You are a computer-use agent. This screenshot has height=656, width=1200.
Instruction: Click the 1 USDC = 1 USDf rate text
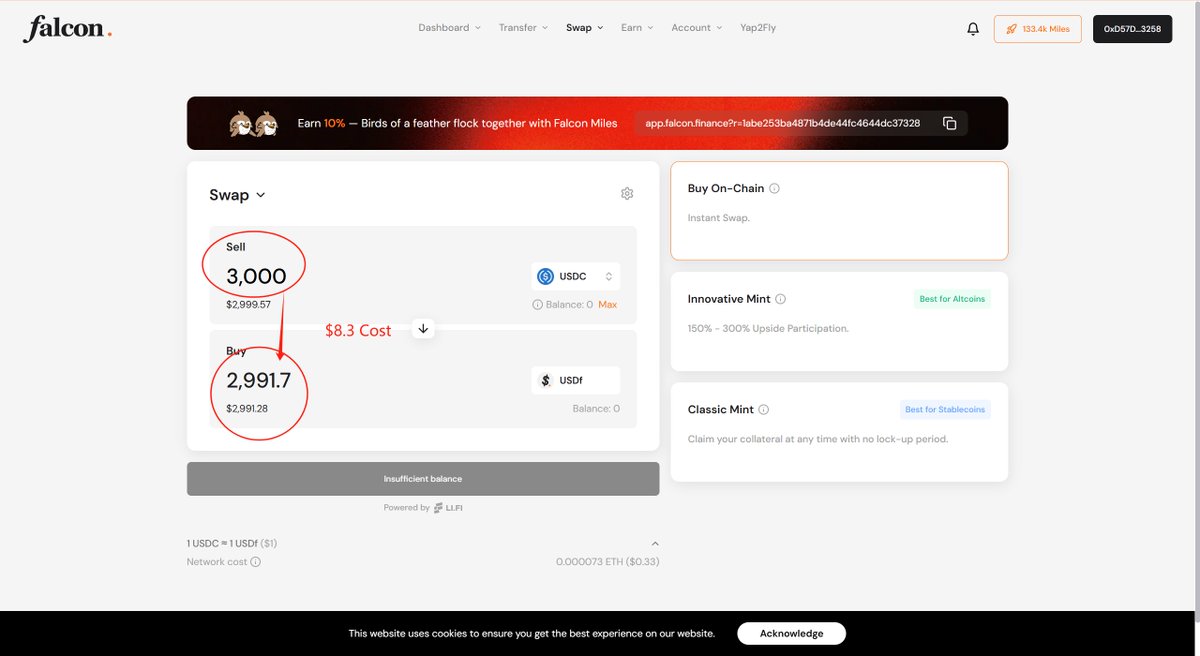(x=232, y=543)
